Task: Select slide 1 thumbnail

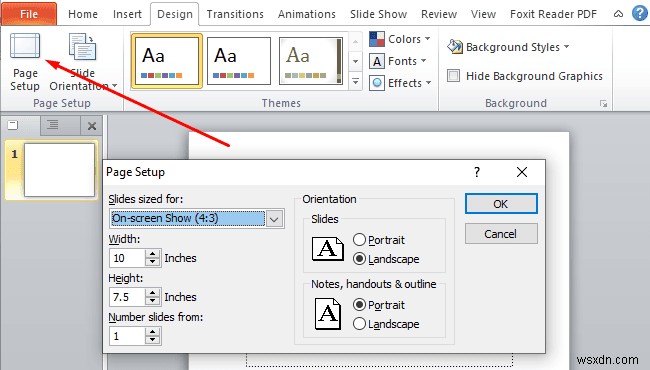Action: click(59, 170)
